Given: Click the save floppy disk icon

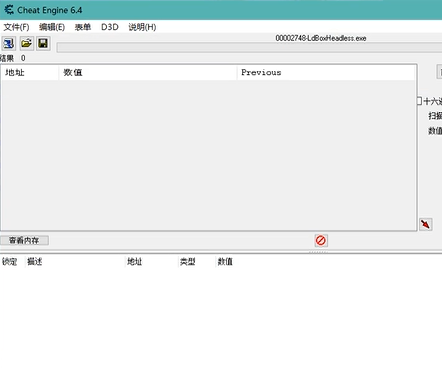Looking at the screenshot, I should (43, 43).
